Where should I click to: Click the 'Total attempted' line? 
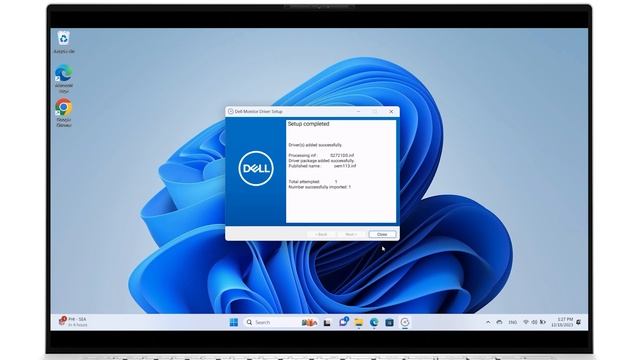click(x=313, y=182)
